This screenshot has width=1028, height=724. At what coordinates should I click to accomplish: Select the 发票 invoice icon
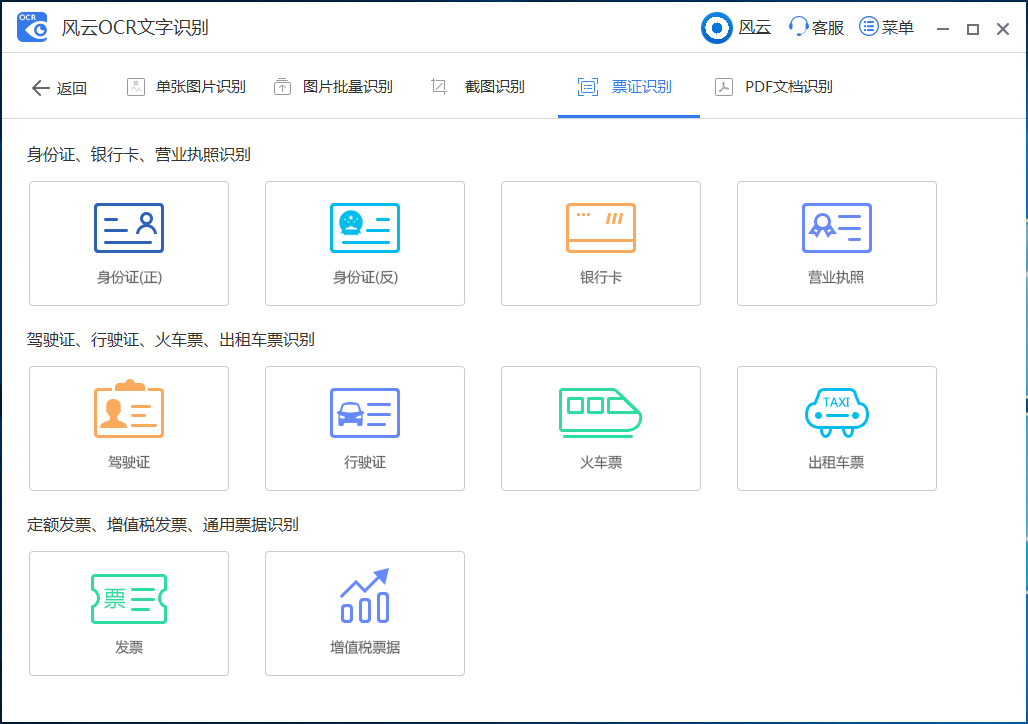[x=129, y=599]
